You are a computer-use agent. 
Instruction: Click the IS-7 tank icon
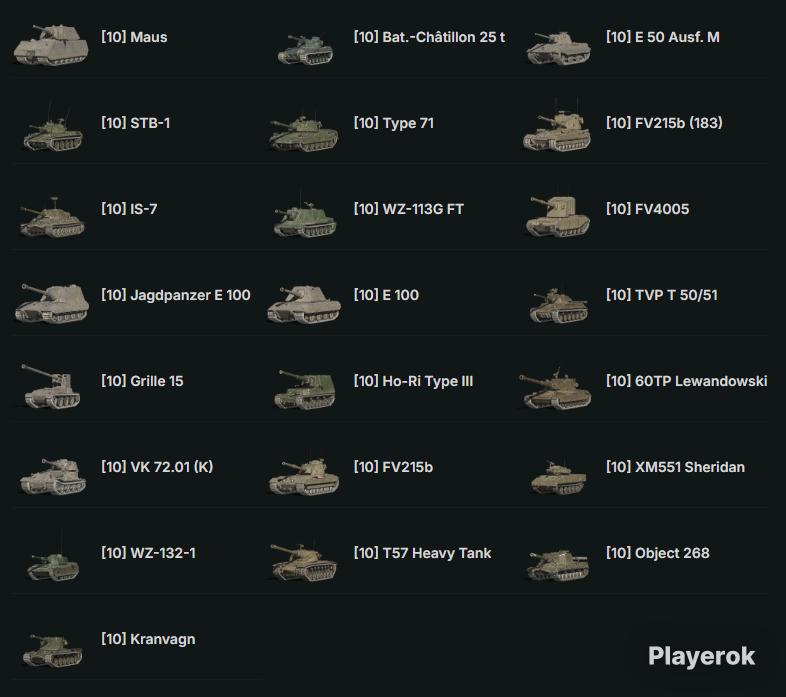pyautogui.click(x=52, y=218)
